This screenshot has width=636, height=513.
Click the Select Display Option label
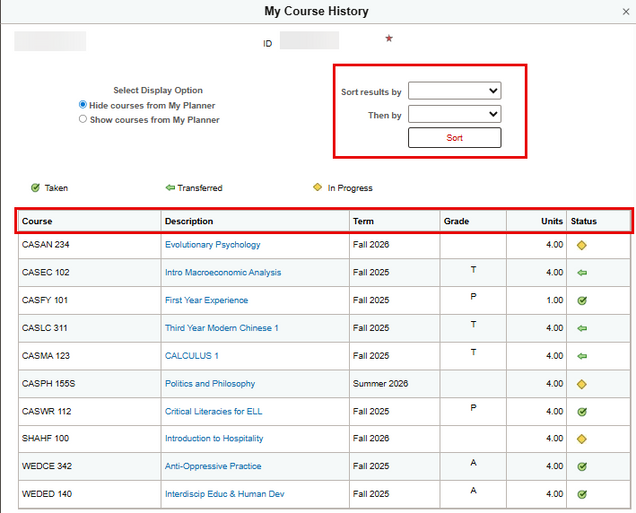coord(158,90)
